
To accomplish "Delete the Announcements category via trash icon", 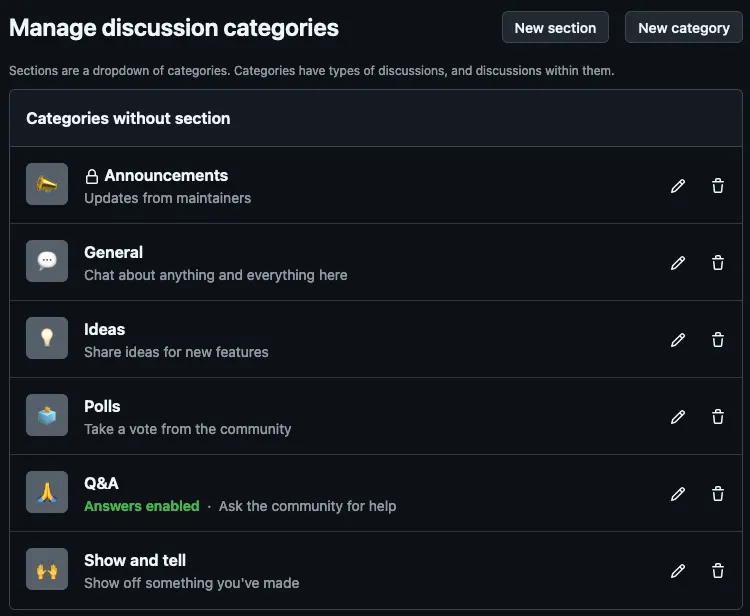I will [718, 186].
